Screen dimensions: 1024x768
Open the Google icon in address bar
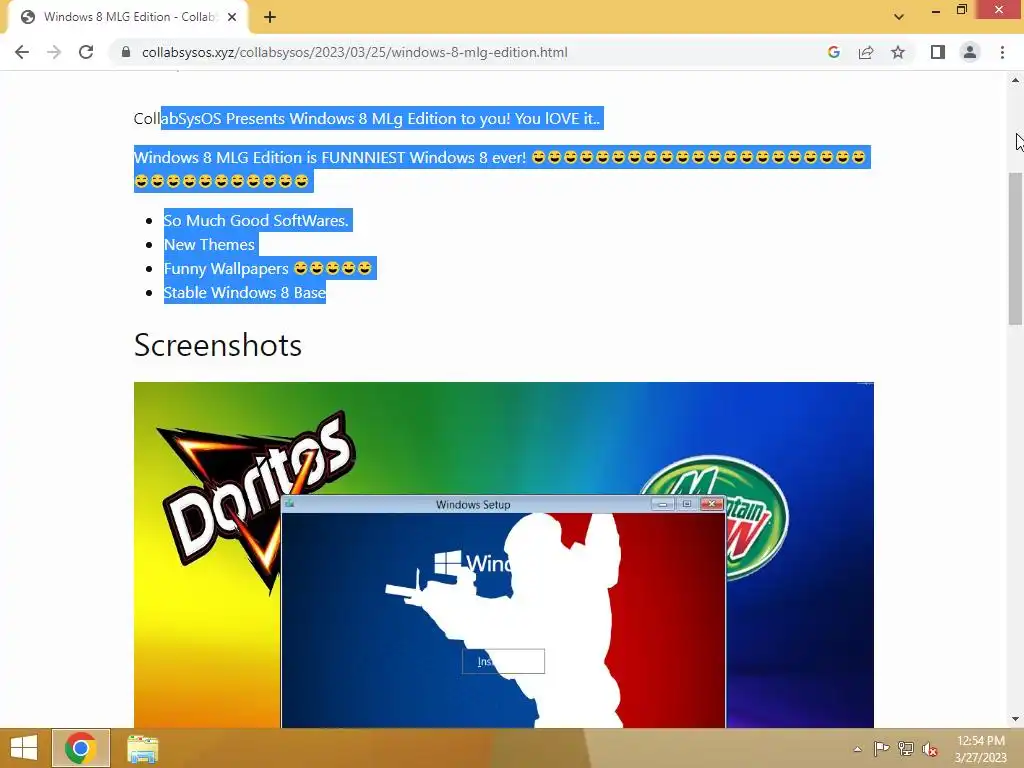coord(833,52)
